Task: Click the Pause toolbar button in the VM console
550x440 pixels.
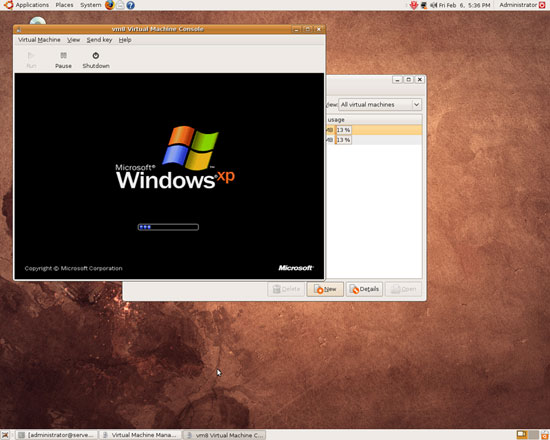Action: (x=63, y=60)
